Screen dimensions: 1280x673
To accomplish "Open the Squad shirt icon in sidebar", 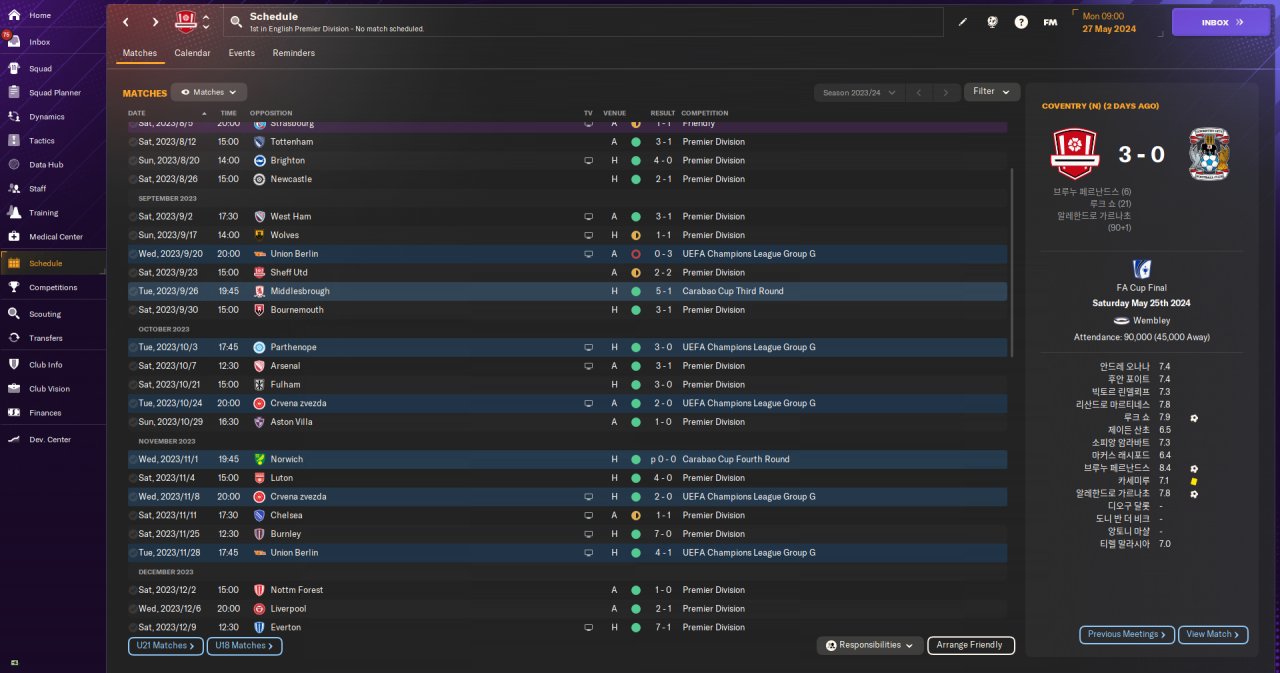I will click(14, 69).
